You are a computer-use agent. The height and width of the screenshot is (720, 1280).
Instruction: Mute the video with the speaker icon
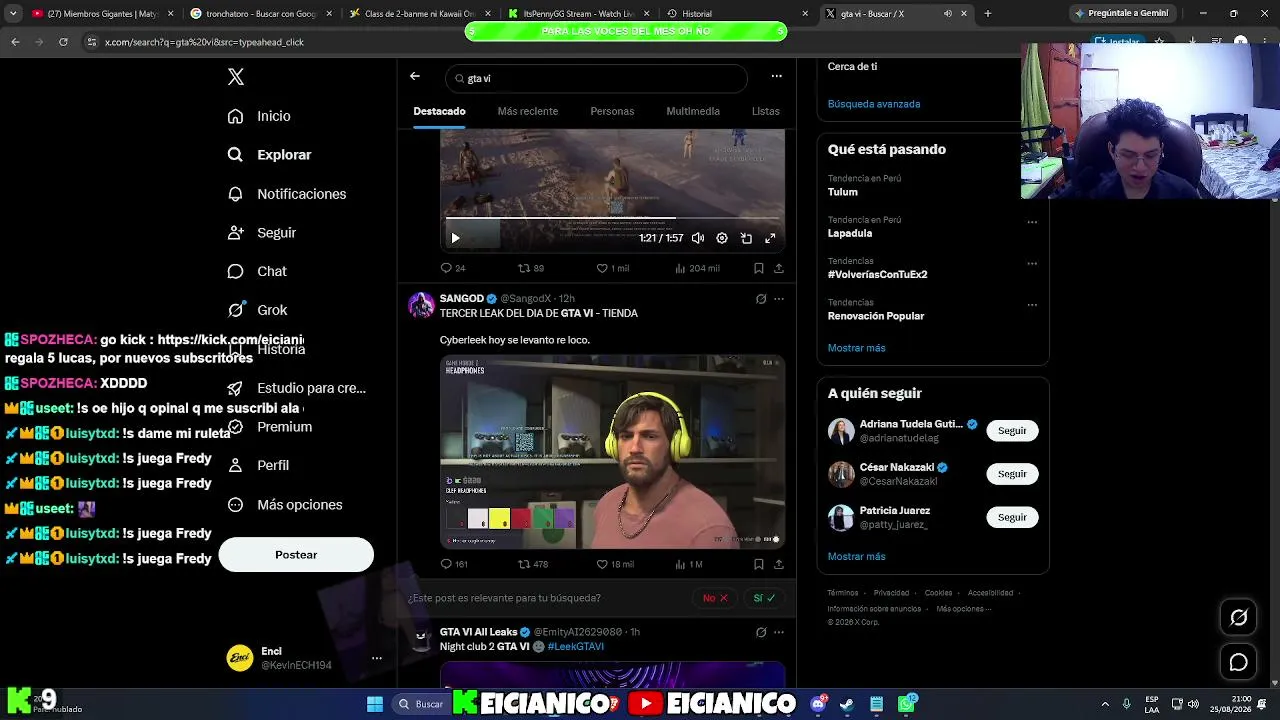click(x=698, y=238)
